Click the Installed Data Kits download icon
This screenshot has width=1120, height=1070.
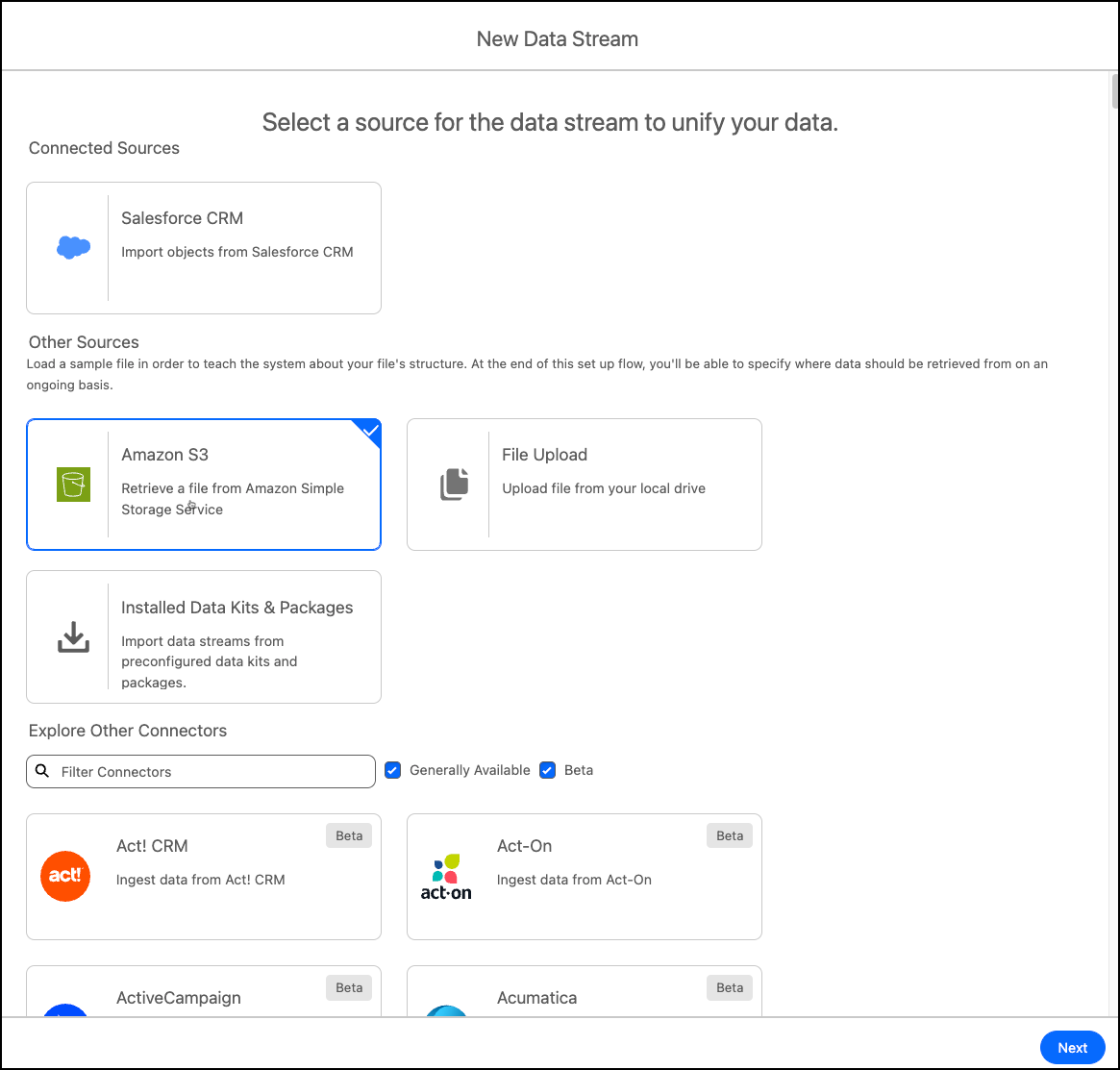pyautogui.click(x=73, y=637)
